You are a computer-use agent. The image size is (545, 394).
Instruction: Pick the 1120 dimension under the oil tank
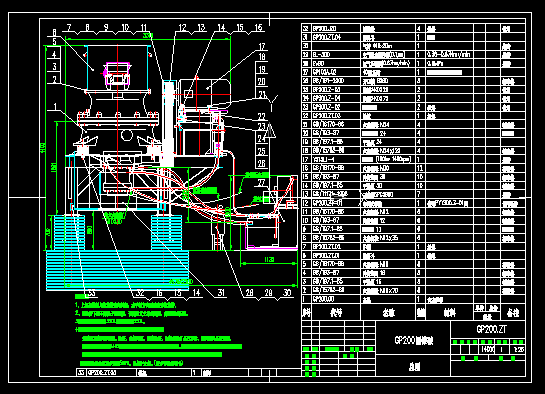[269, 259]
